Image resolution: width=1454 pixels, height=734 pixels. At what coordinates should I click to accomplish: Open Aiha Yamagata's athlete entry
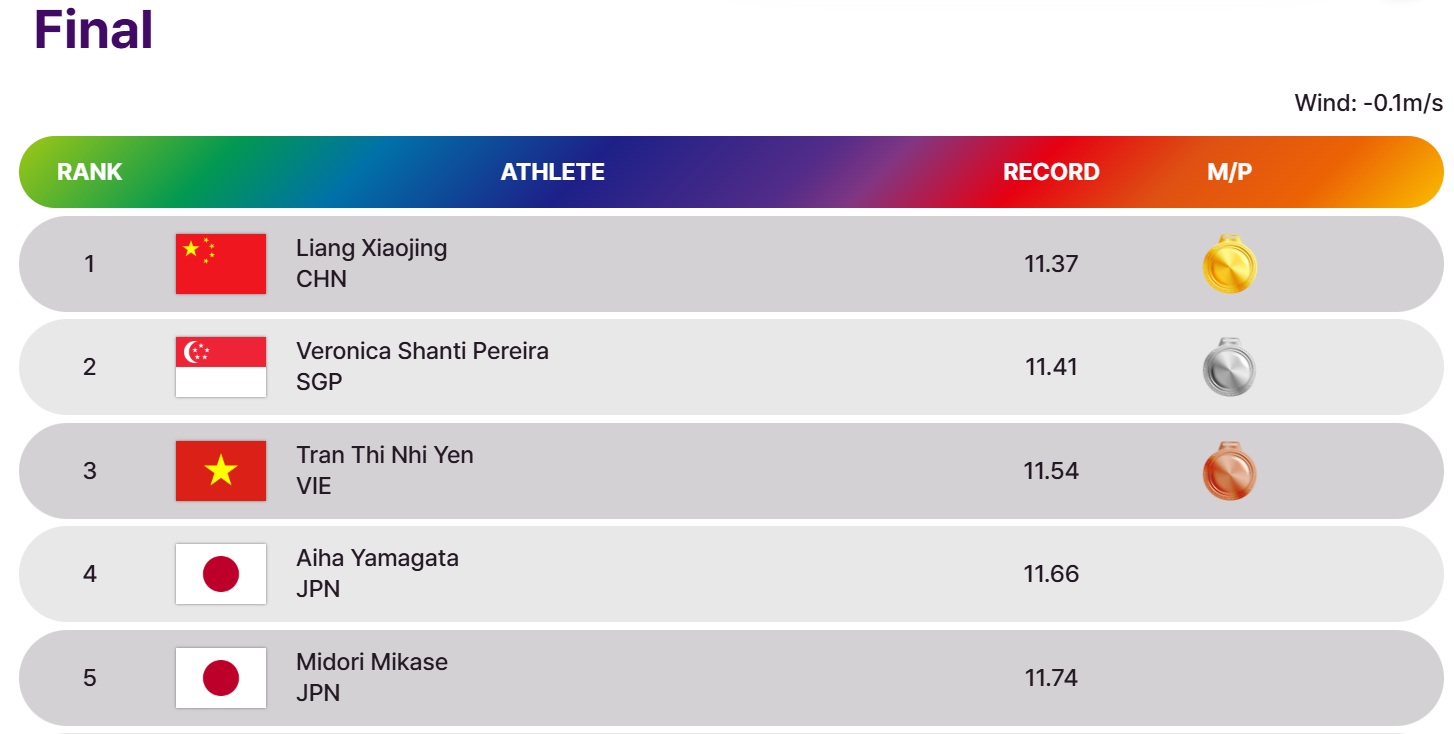pyautogui.click(x=377, y=558)
